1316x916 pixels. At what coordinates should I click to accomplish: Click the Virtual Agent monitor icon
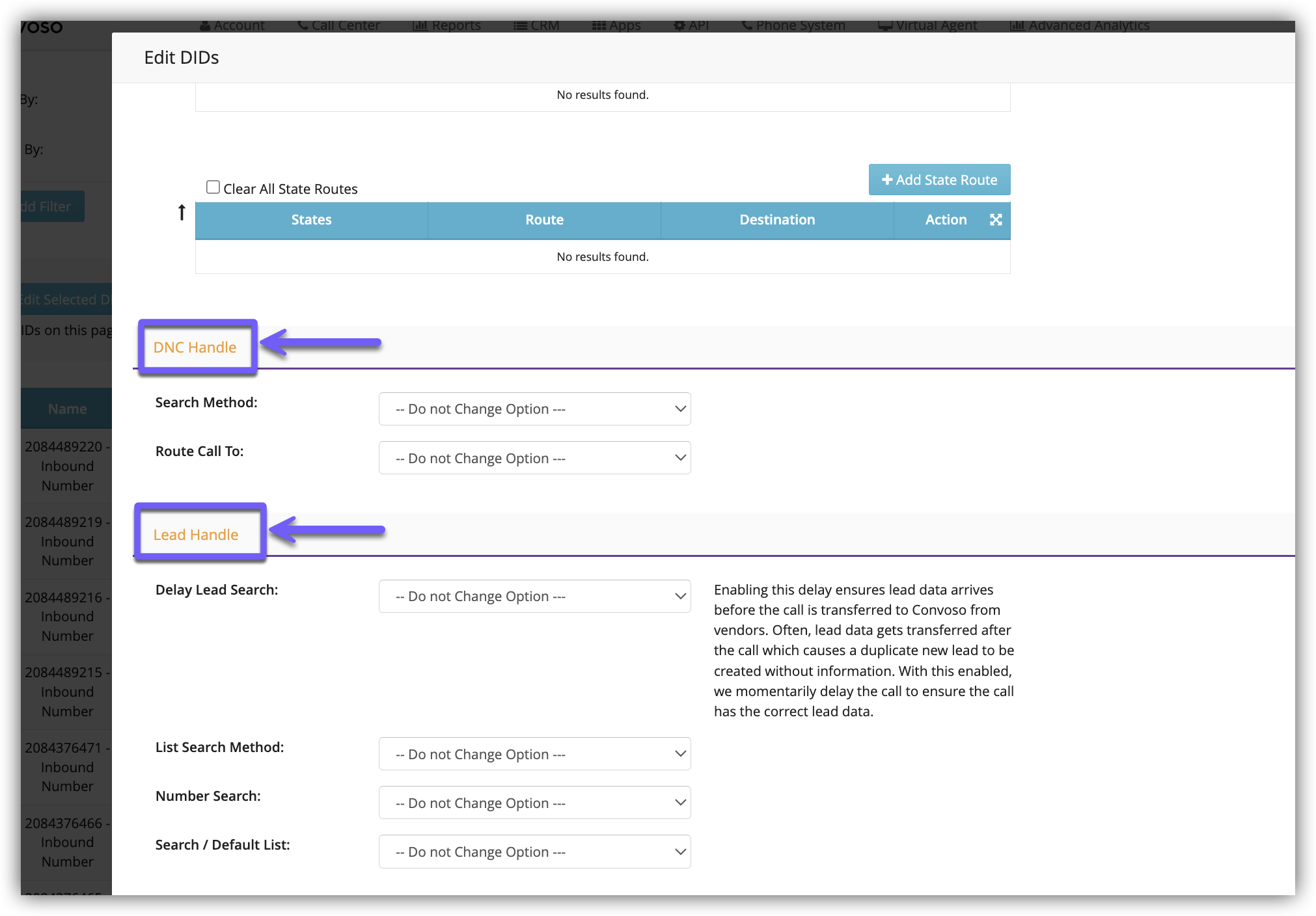[x=885, y=26]
